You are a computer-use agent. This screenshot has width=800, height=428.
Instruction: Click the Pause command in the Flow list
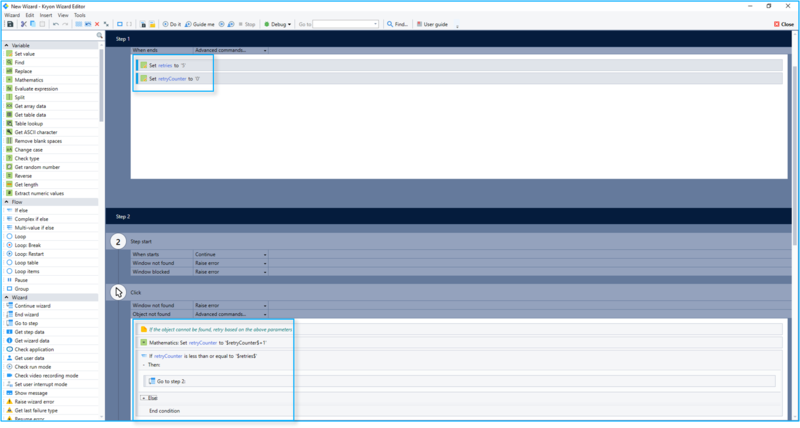pyautogui.click(x=22, y=280)
